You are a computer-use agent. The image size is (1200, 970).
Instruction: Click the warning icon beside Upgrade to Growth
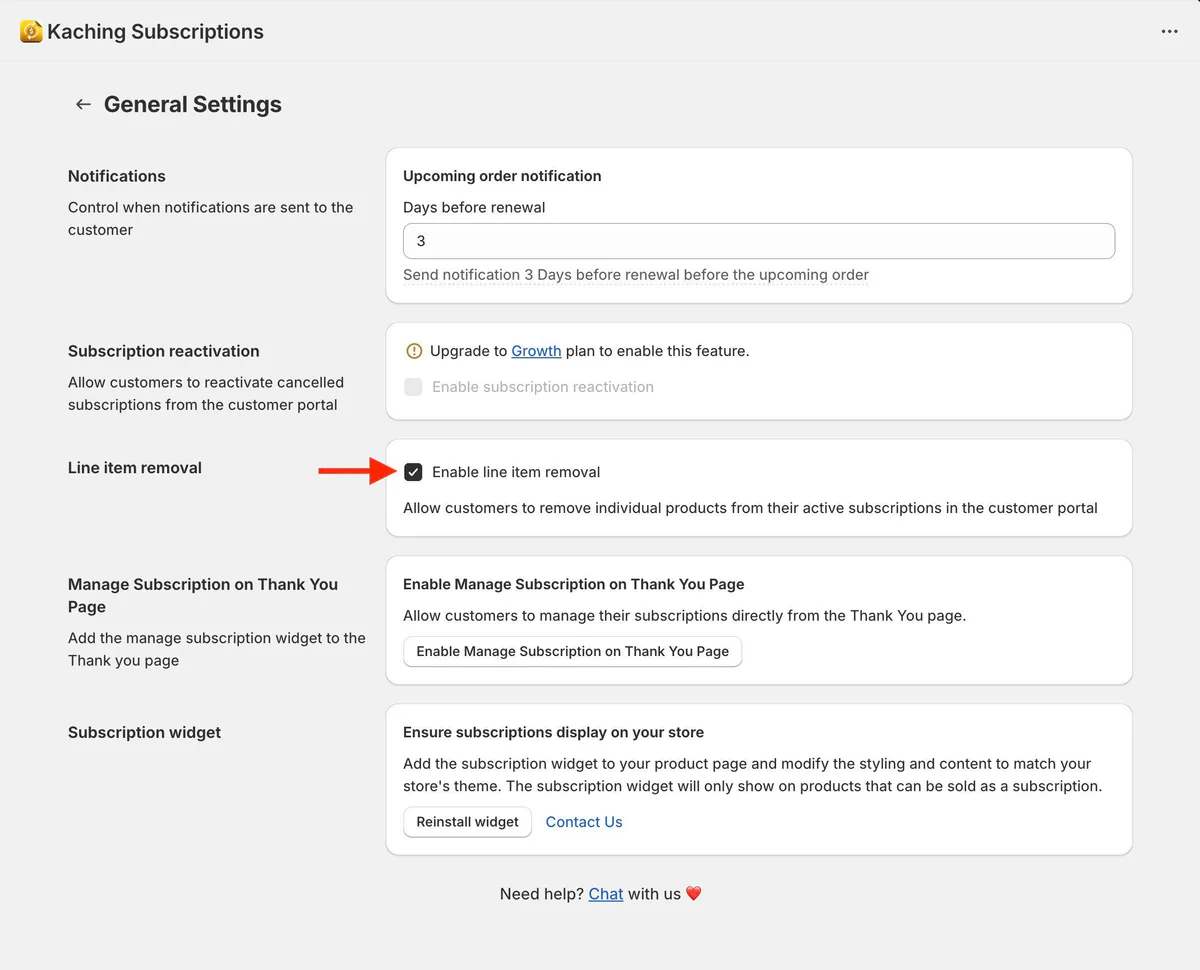coord(414,351)
